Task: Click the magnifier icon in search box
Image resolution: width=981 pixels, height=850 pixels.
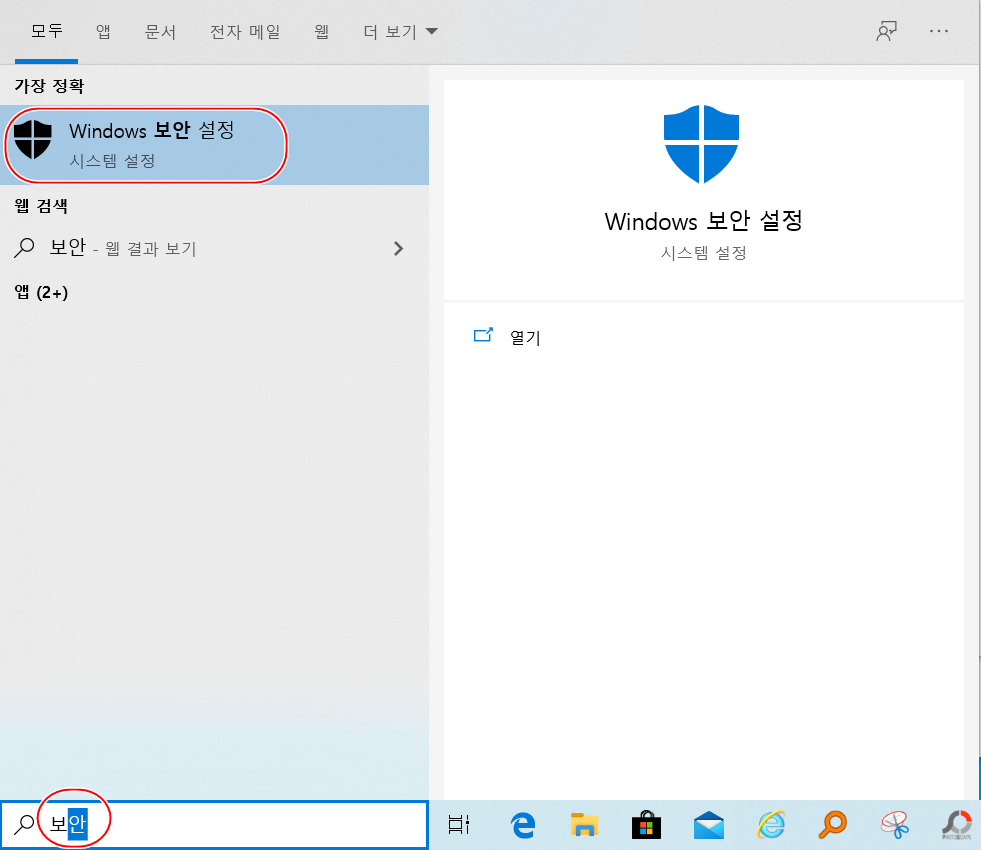Action: 24,824
